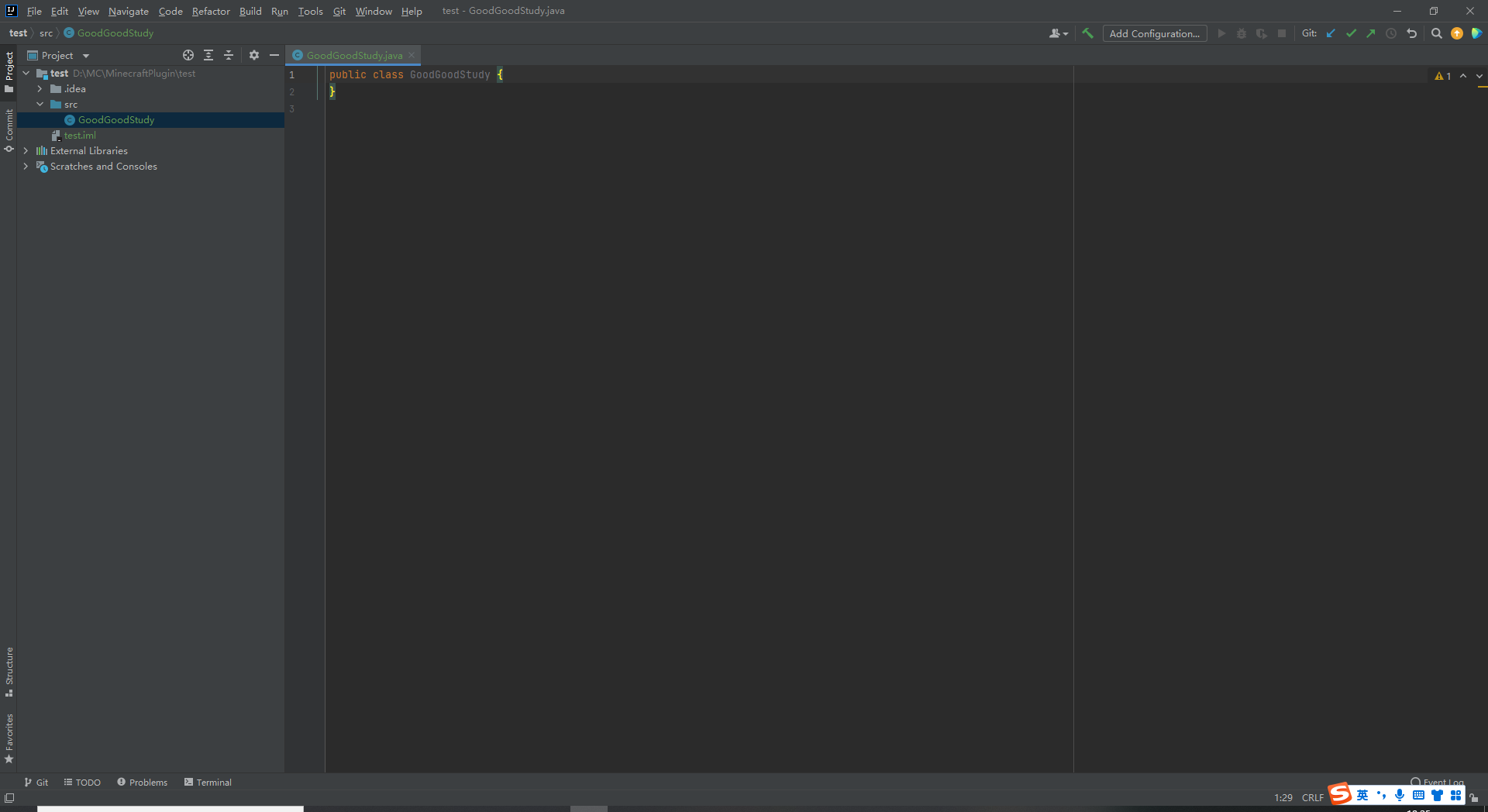
Task: Open the Tools menu
Action: coord(310,11)
